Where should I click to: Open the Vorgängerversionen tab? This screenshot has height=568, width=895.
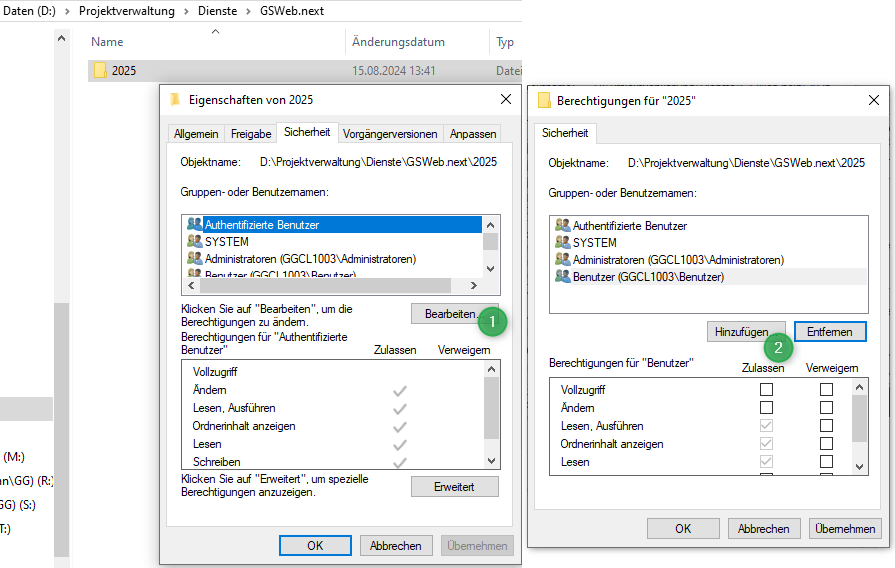tap(390, 134)
